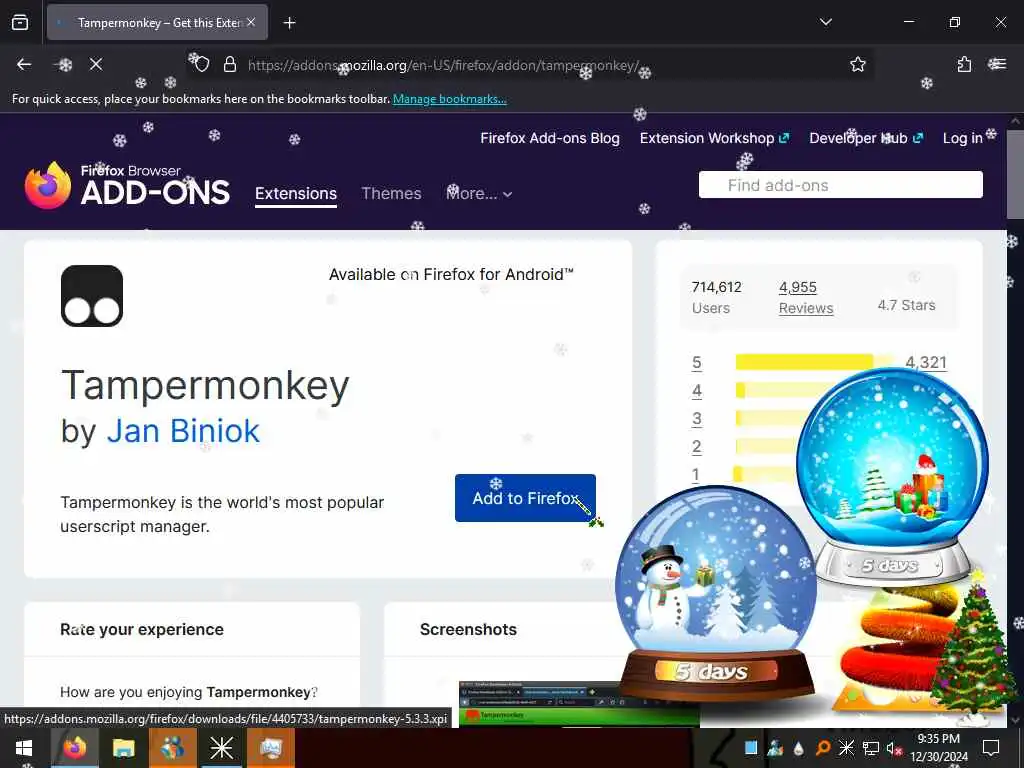The height and width of the screenshot is (768, 1024).
Task: Open the Firefox application menu
Action: pyautogui.click(x=997, y=64)
